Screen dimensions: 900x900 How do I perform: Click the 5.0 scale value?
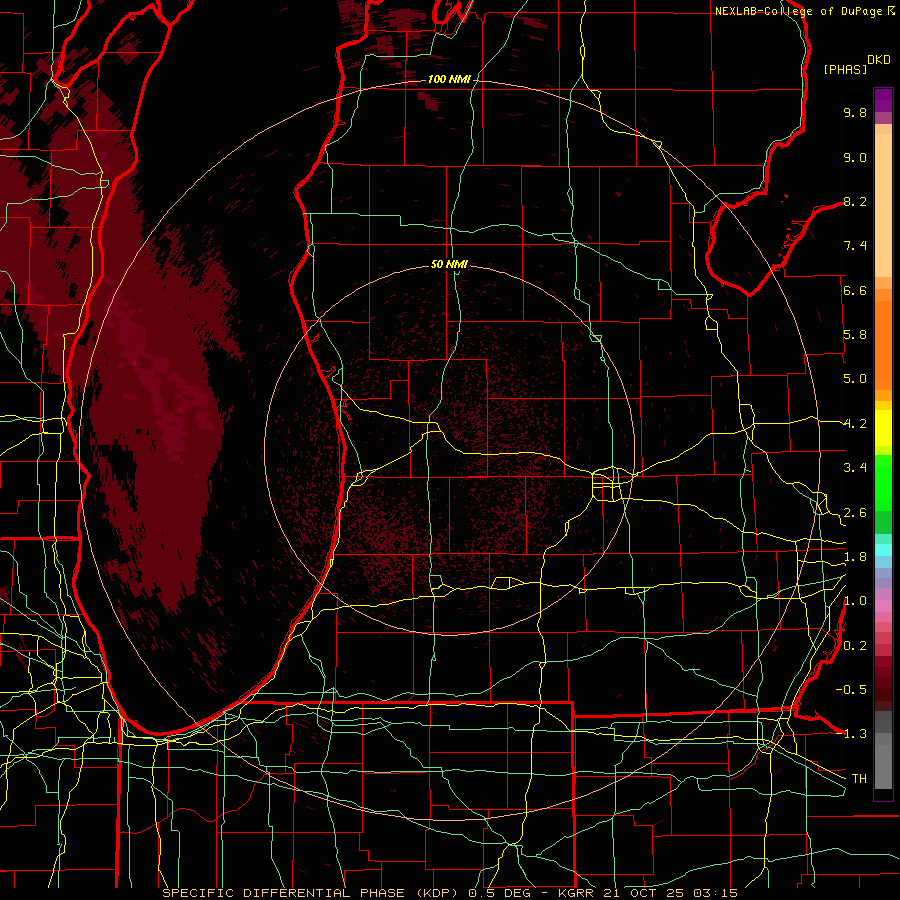point(855,379)
